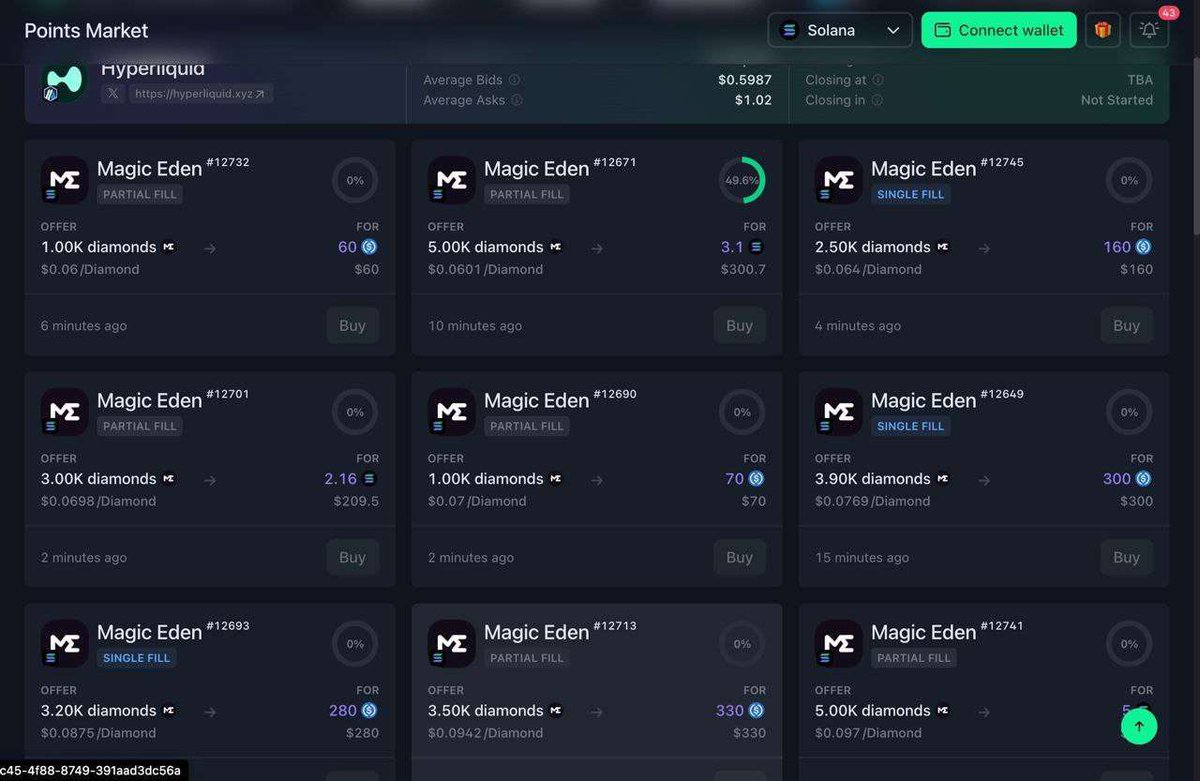Click the info icon beside Closing in
Image resolution: width=1200 pixels, height=781 pixels.
pyautogui.click(x=876, y=100)
